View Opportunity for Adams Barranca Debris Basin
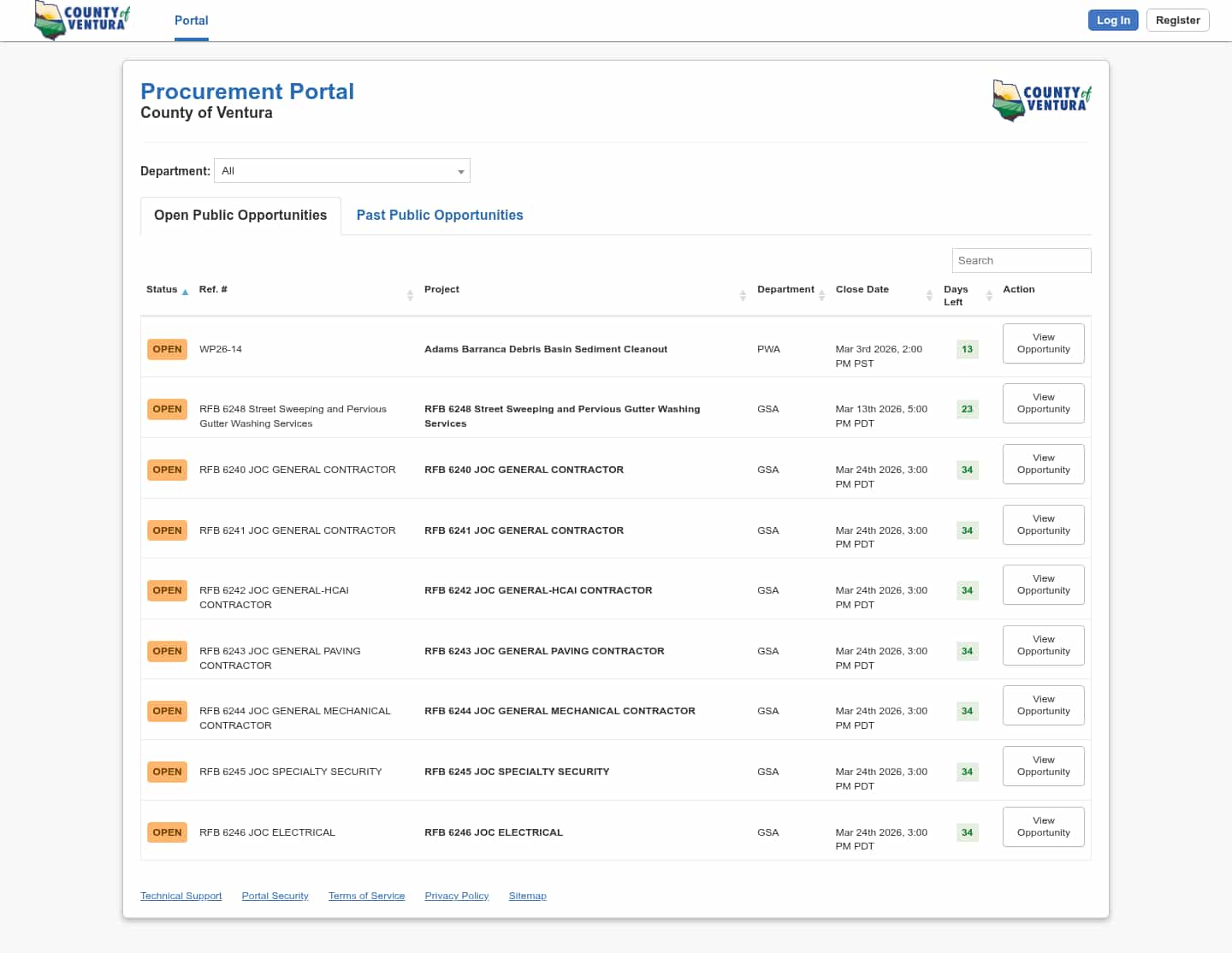The width and height of the screenshot is (1232, 953). (1043, 344)
